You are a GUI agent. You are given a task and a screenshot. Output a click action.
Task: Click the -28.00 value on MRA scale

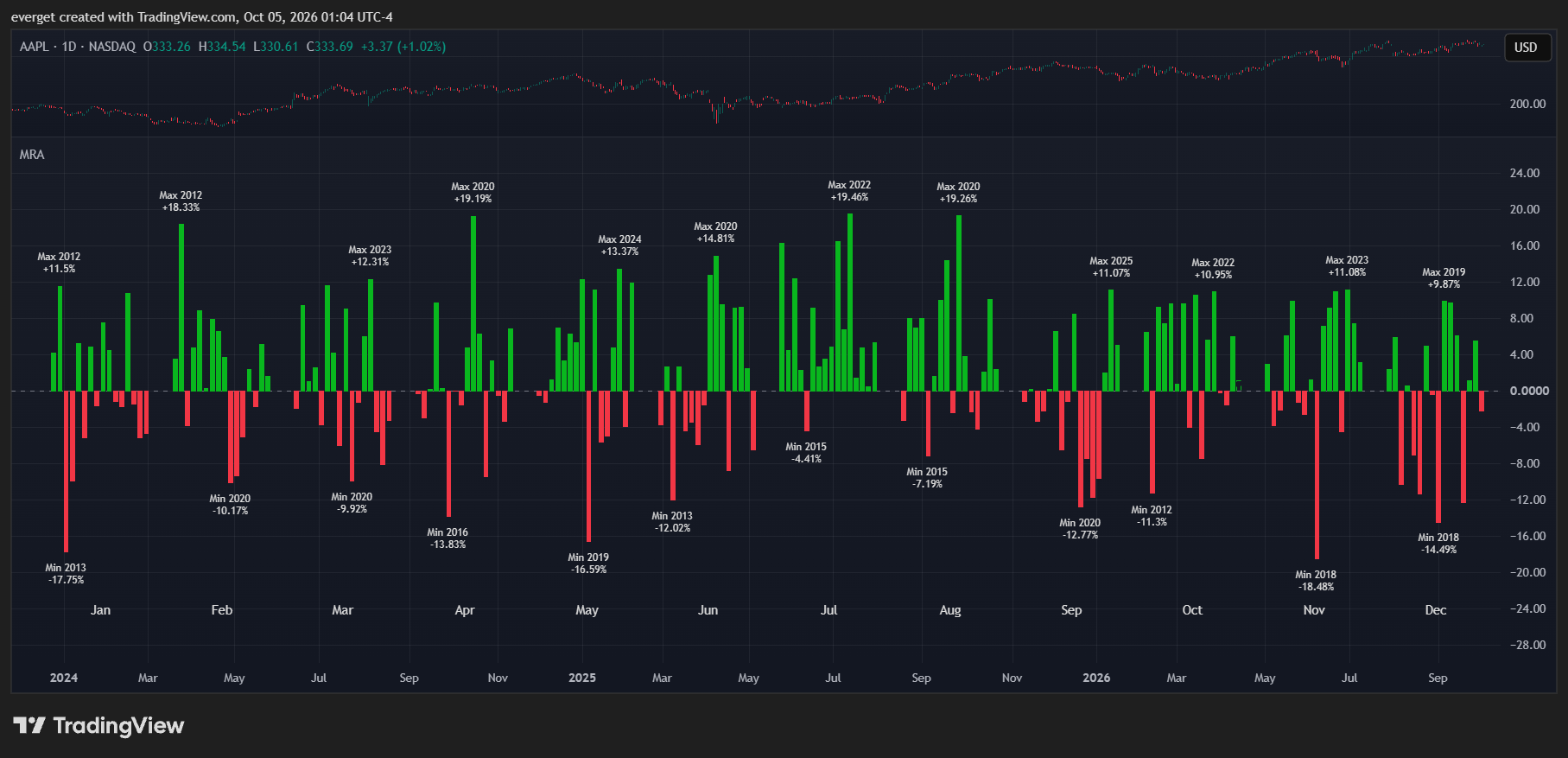coord(1527,645)
